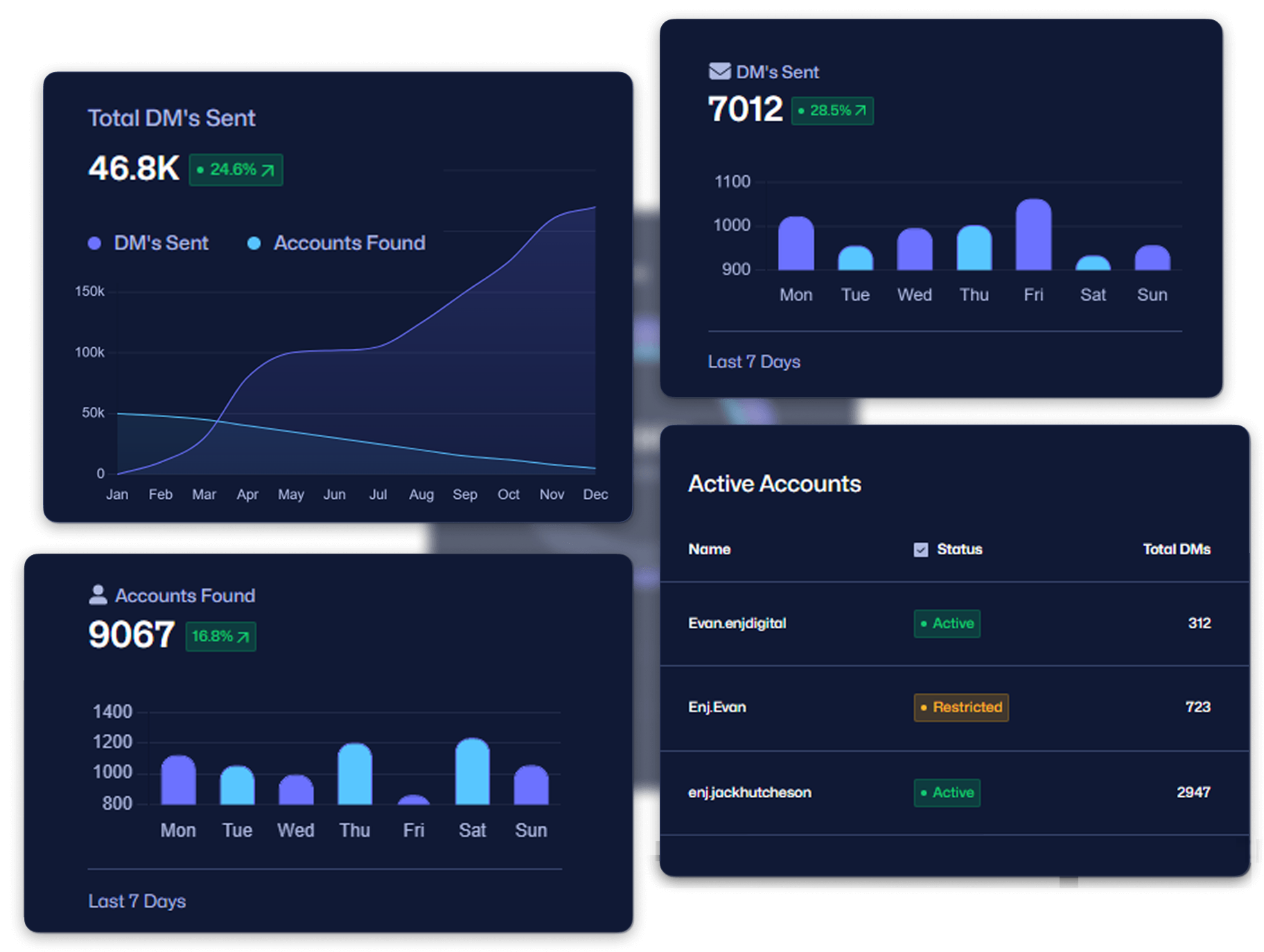Toggle the Status column checkbox
Image resolution: width=1264 pixels, height=952 pixels.
coord(920,549)
